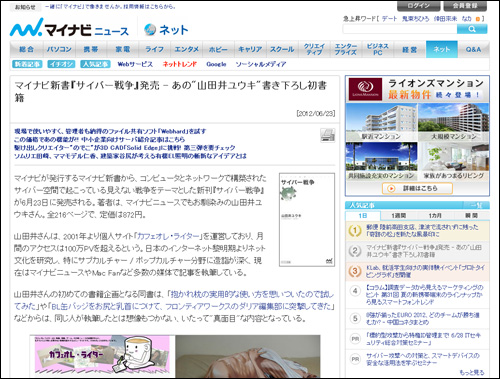Select the パソコン navigation tab

pyautogui.click(x=59, y=49)
